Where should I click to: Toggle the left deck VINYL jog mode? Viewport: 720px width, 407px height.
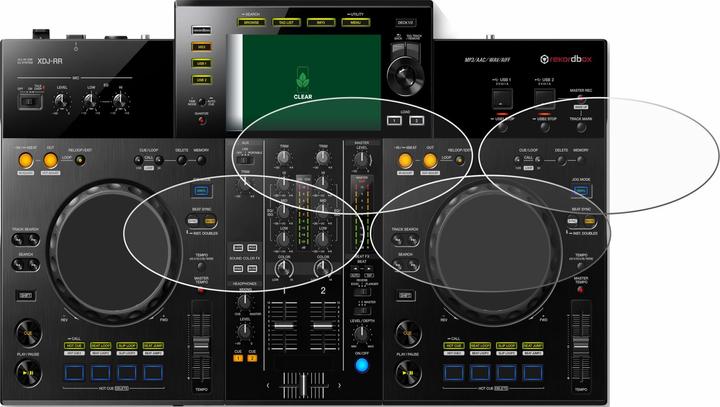(x=202, y=191)
